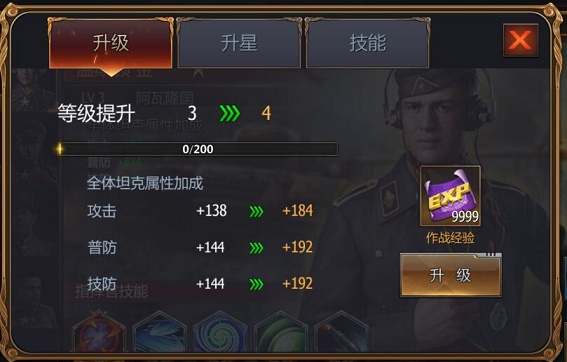567x362 pixels.
Task: Select the dark weapon skill icon
Action: [x=341, y=331]
